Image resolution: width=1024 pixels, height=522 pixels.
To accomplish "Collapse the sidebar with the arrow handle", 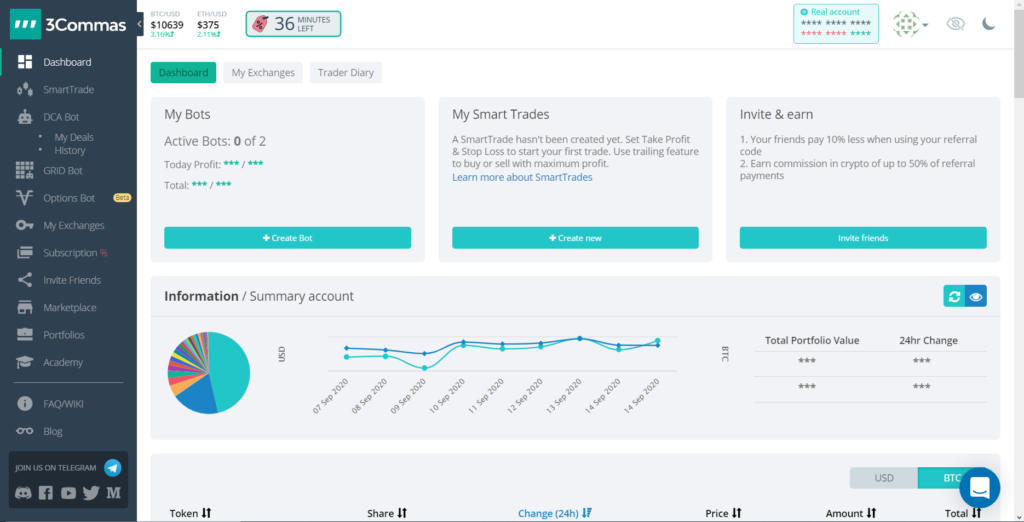I will coord(140,24).
